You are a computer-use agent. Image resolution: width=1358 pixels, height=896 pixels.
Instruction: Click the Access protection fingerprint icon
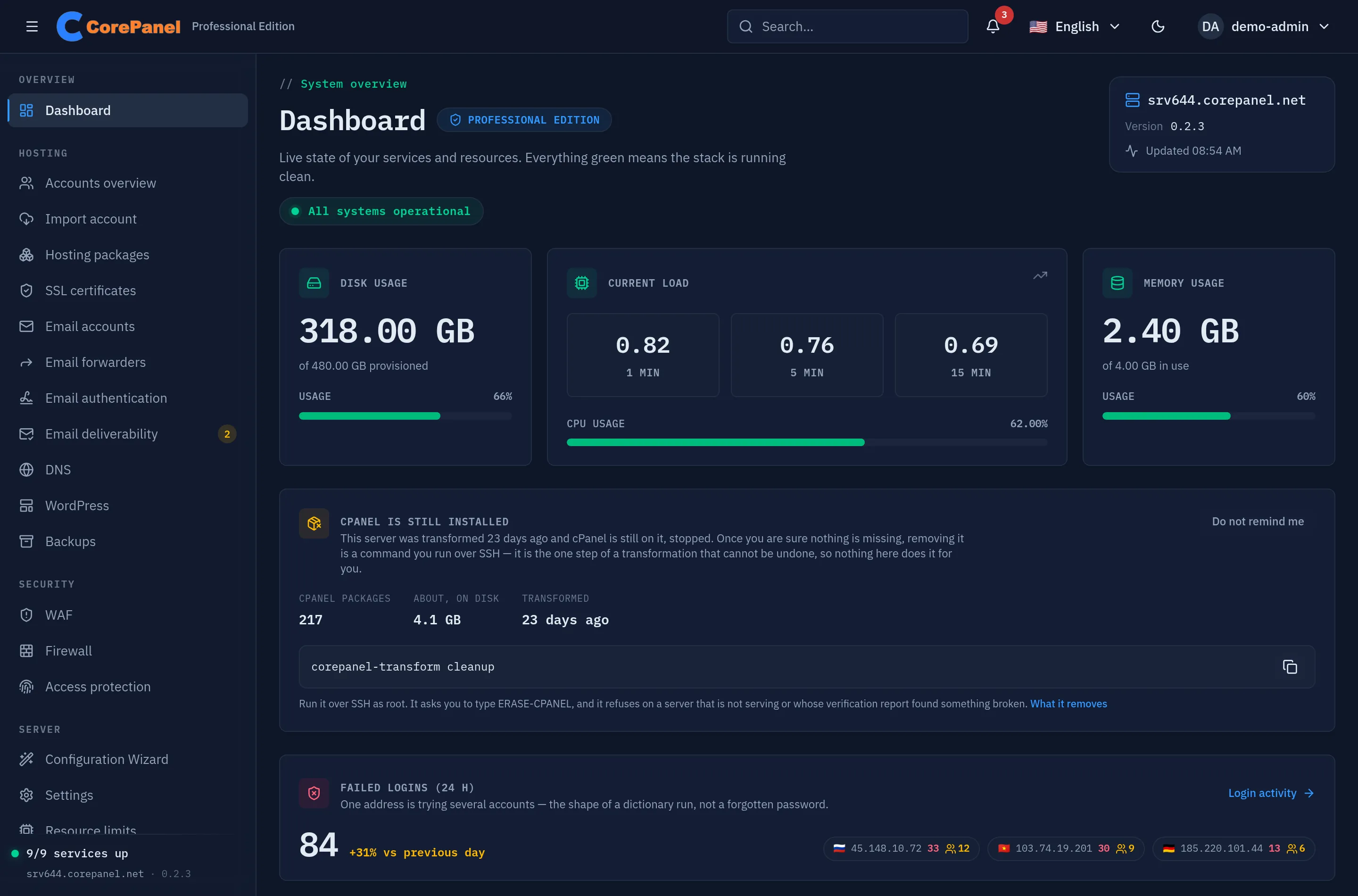click(26, 686)
